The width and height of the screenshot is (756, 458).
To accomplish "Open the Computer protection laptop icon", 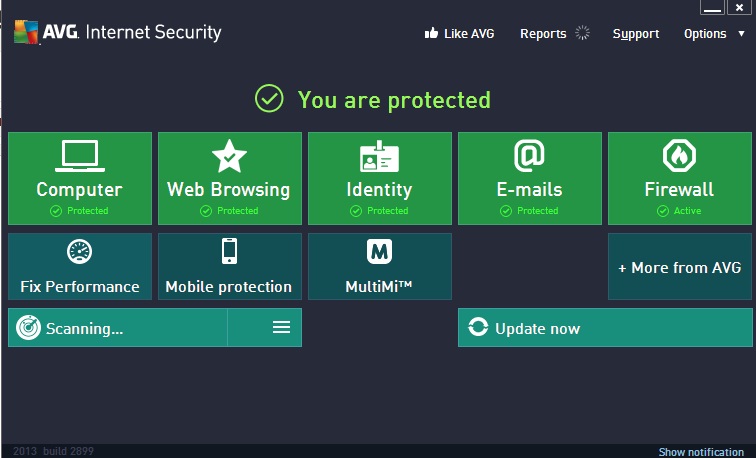I will [x=80, y=155].
